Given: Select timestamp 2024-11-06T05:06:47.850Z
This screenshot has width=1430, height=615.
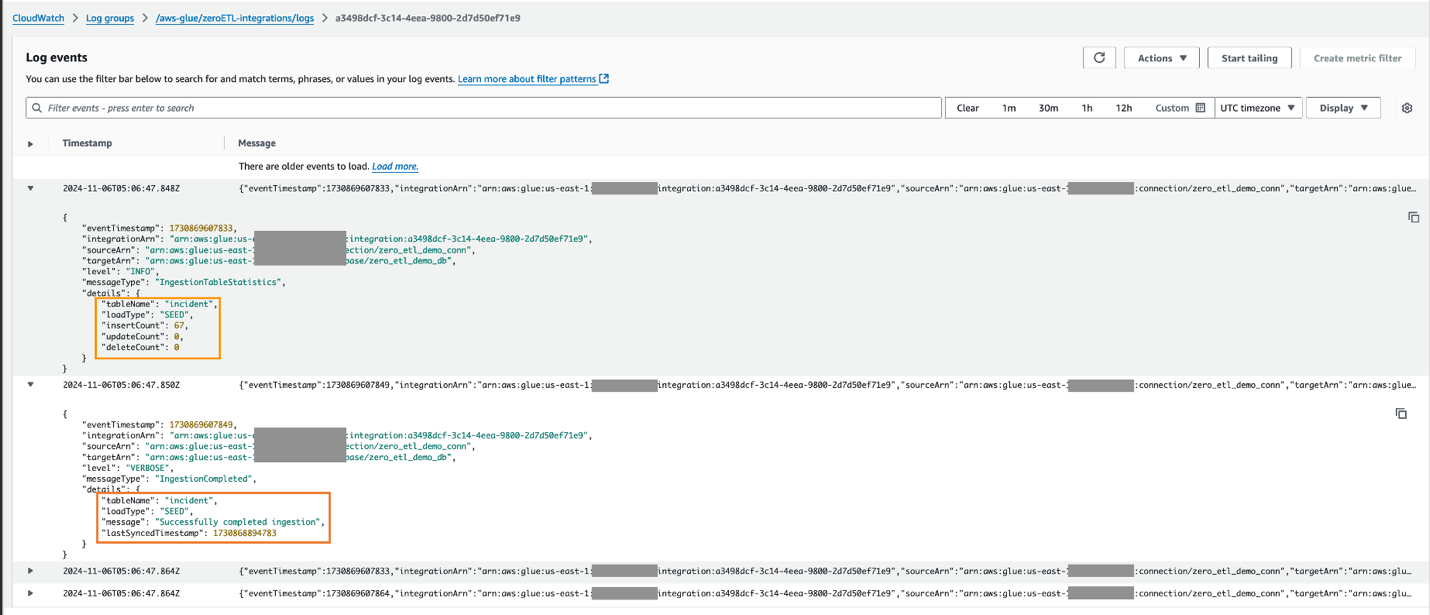Looking at the screenshot, I should [121, 384].
